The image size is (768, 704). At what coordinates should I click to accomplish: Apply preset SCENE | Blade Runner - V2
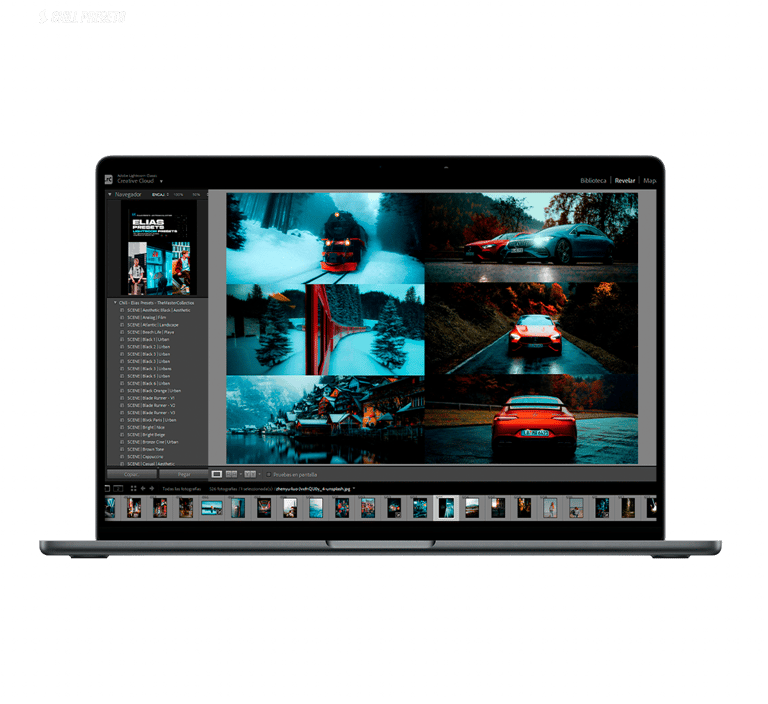151,406
